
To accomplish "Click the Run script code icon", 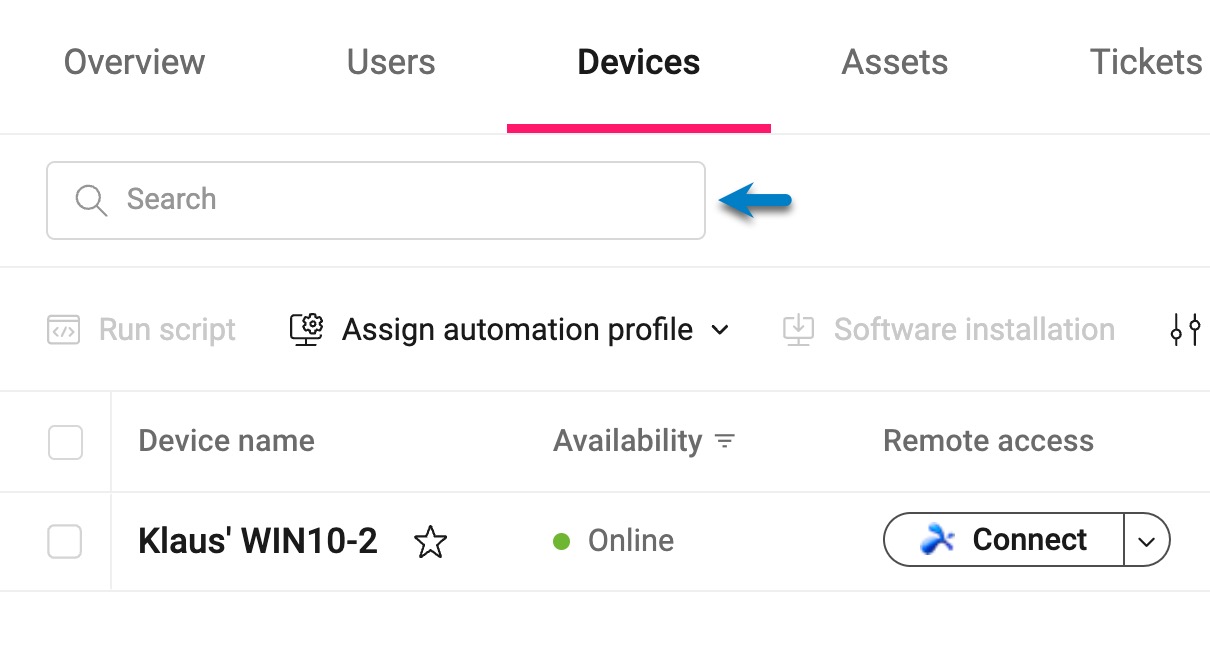I will pos(63,330).
